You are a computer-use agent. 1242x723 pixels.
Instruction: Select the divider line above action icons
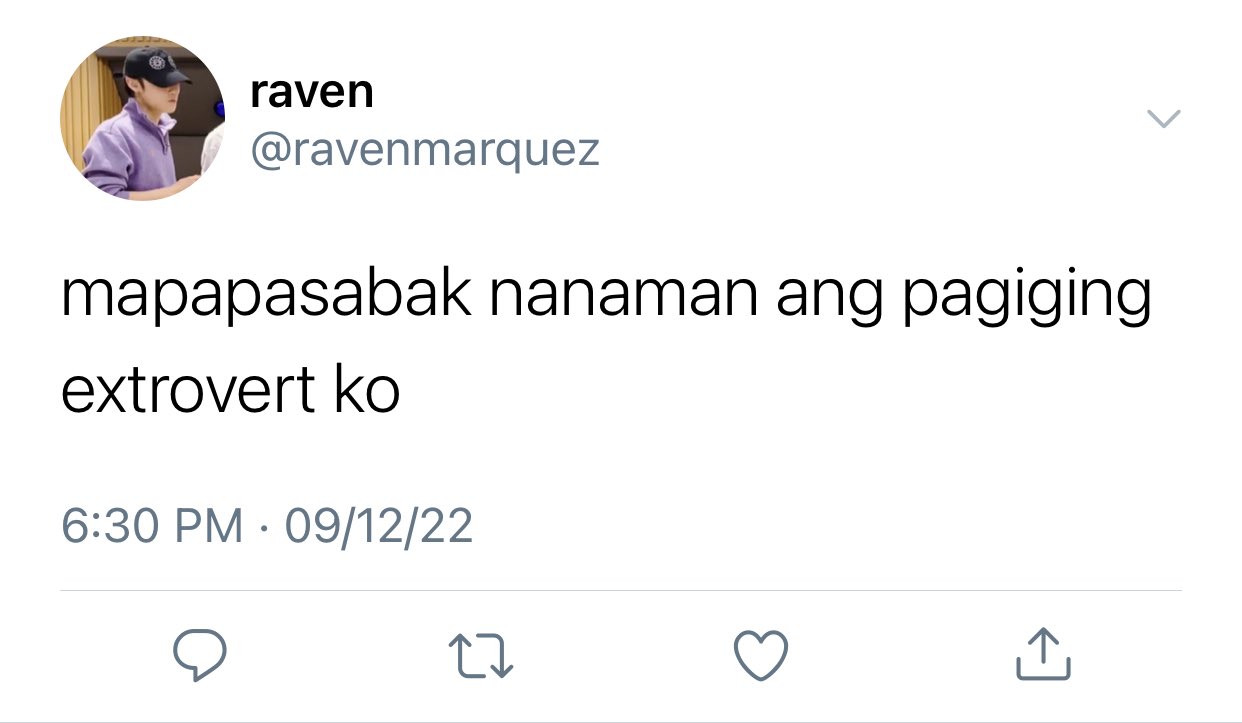621,590
